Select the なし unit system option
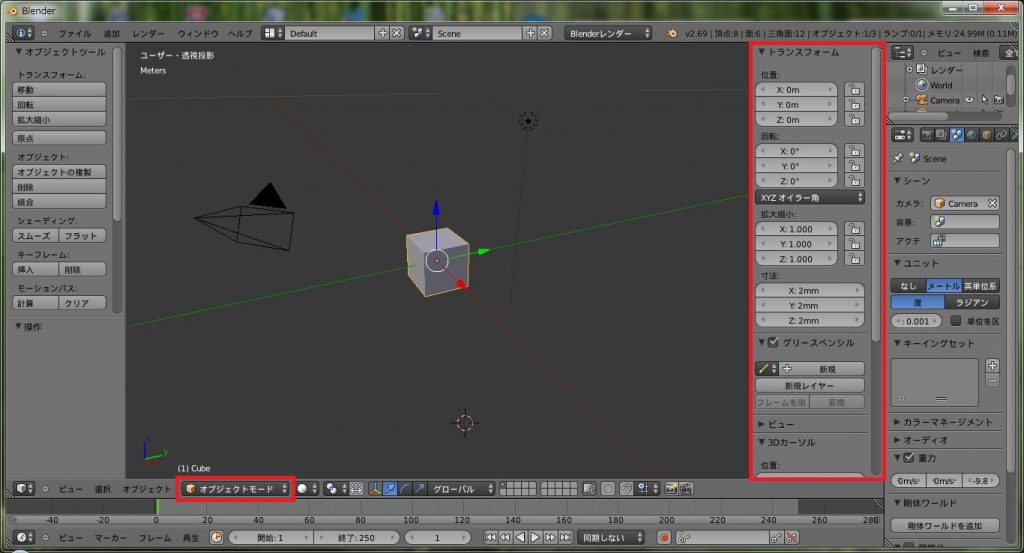 [x=908, y=286]
